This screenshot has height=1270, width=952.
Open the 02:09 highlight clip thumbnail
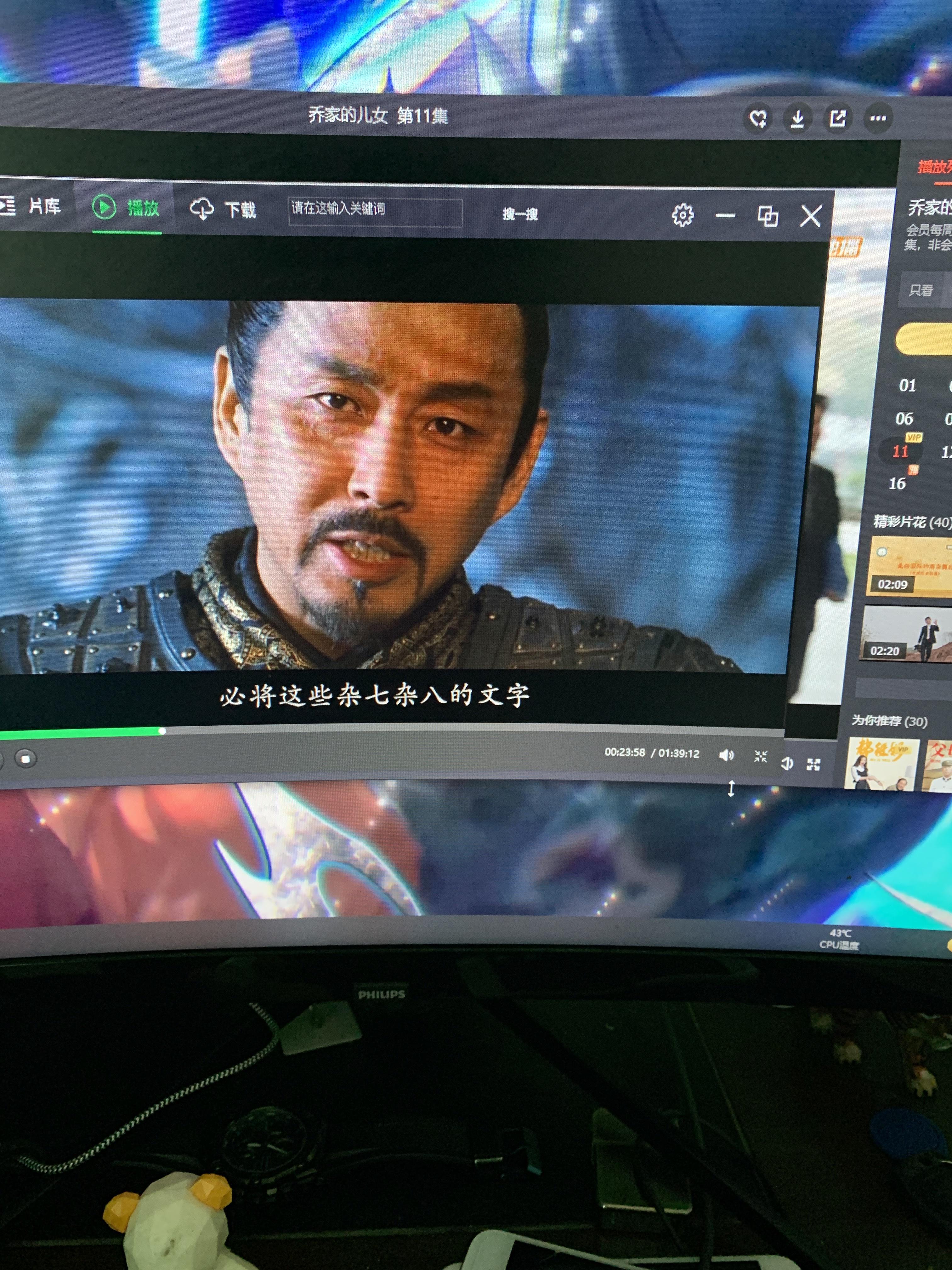[x=908, y=566]
